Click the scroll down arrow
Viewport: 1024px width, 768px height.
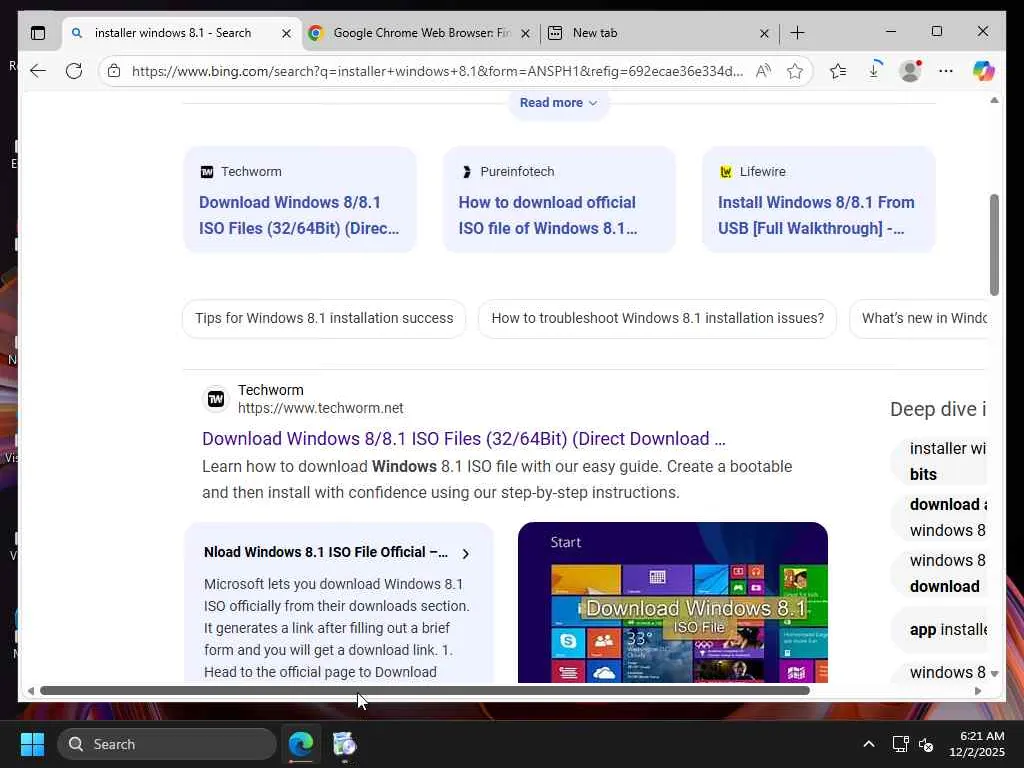click(x=994, y=673)
